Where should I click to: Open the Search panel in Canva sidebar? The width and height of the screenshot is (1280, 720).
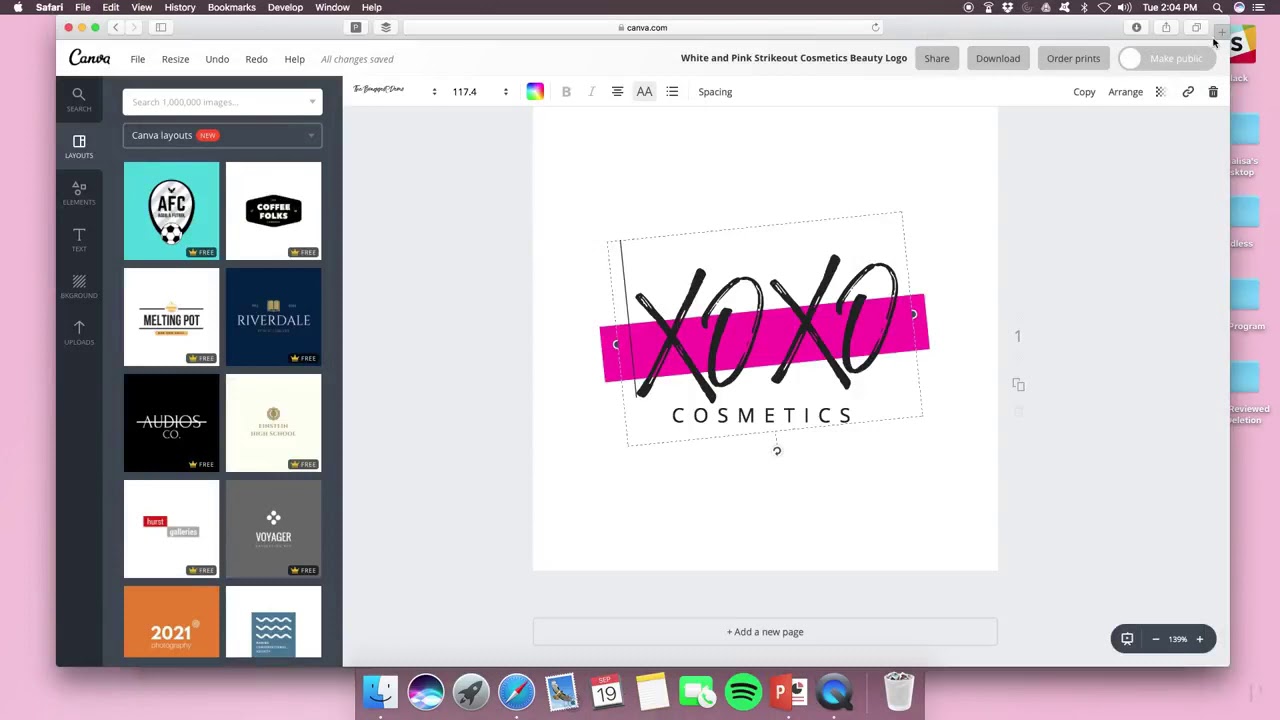(x=79, y=99)
